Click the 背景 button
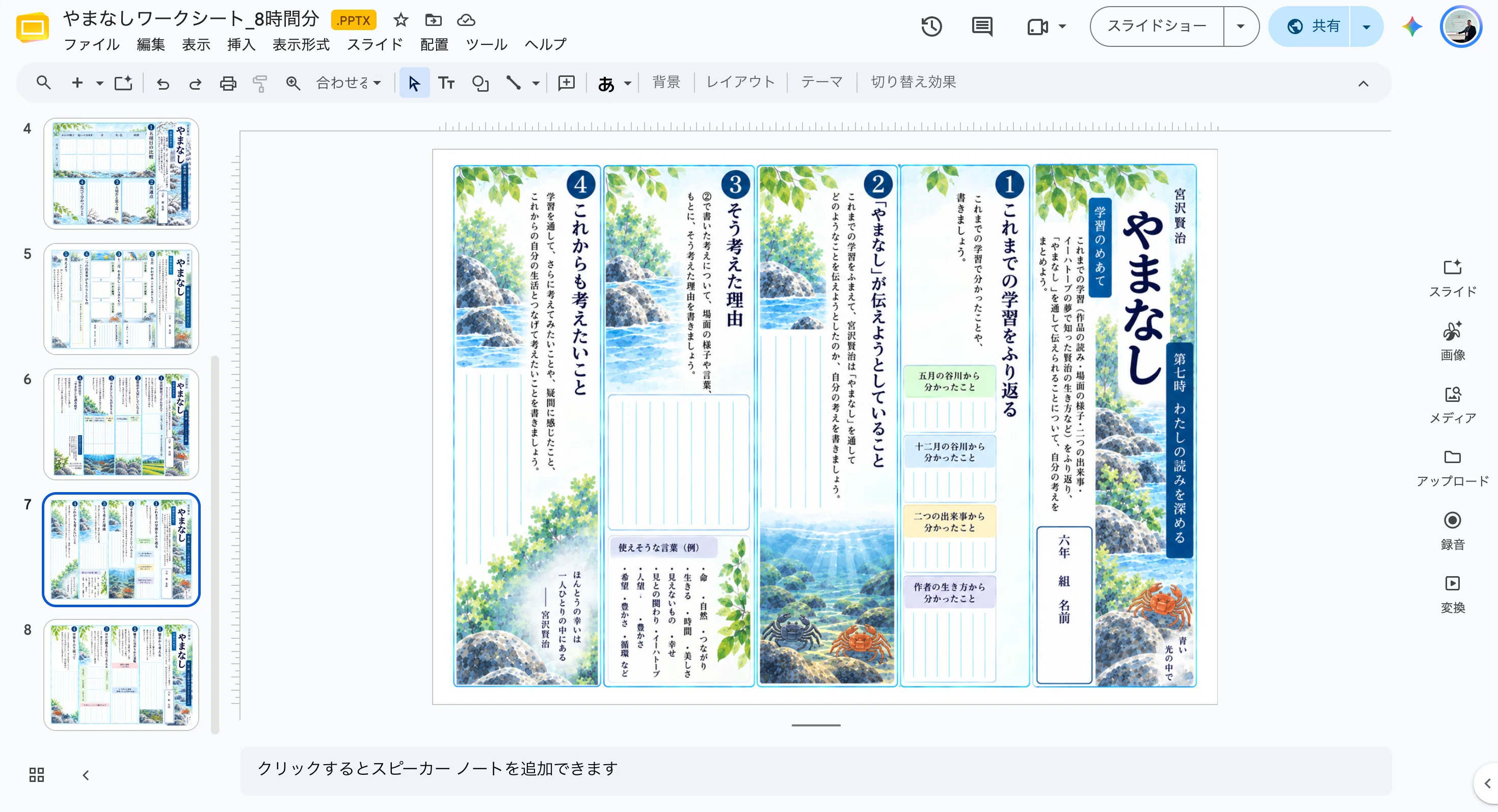 coord(666,82)
